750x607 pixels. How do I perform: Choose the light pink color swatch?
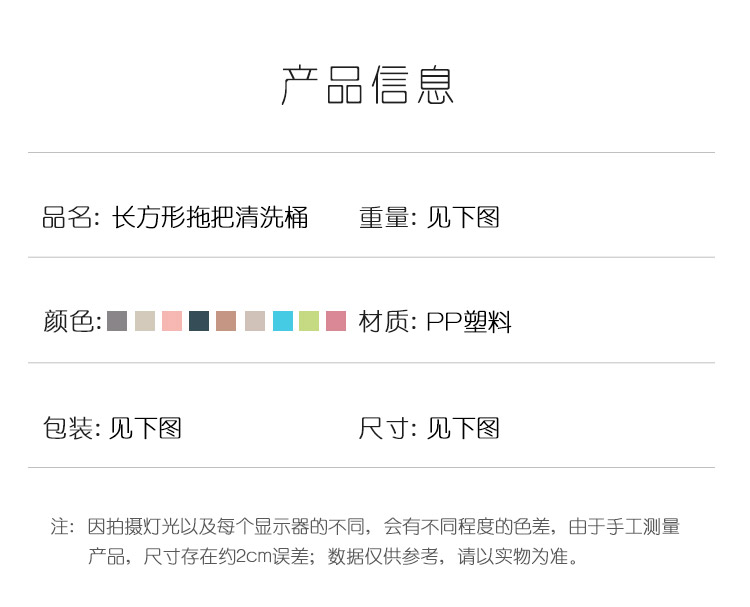pos(172,321)
